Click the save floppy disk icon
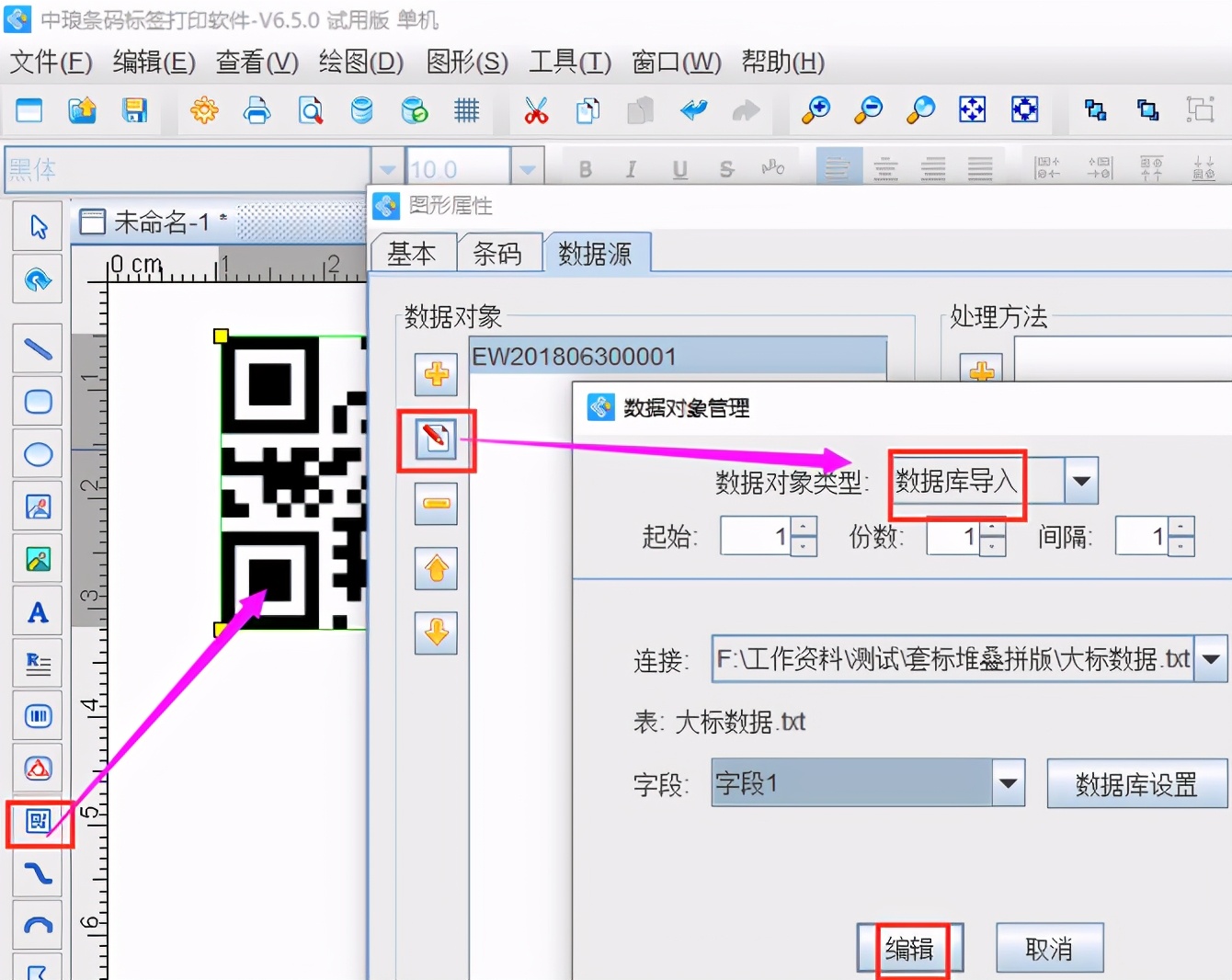1232x980 pixels. click(134, 111)
